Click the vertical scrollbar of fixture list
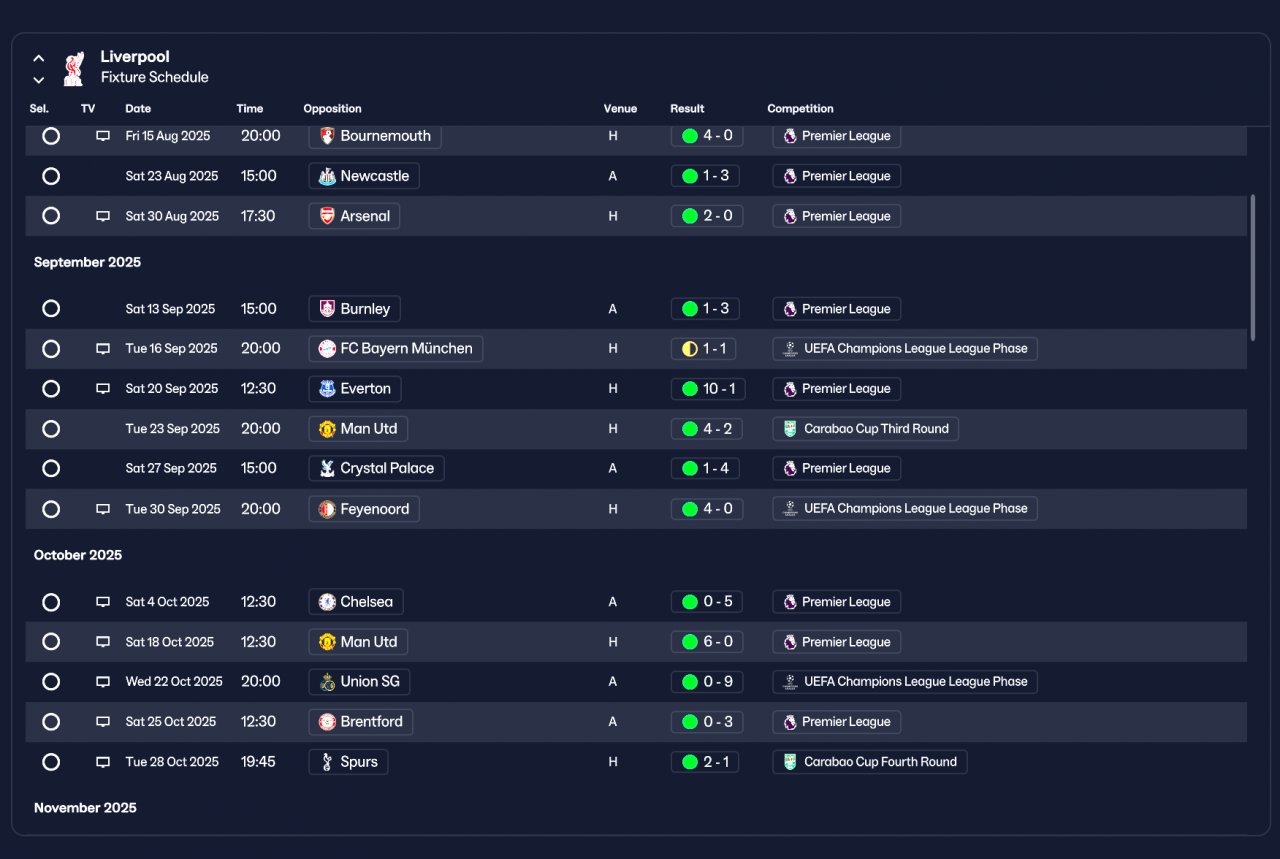1280x859 pixels. pyautogui.click(x=1253, y=267)
